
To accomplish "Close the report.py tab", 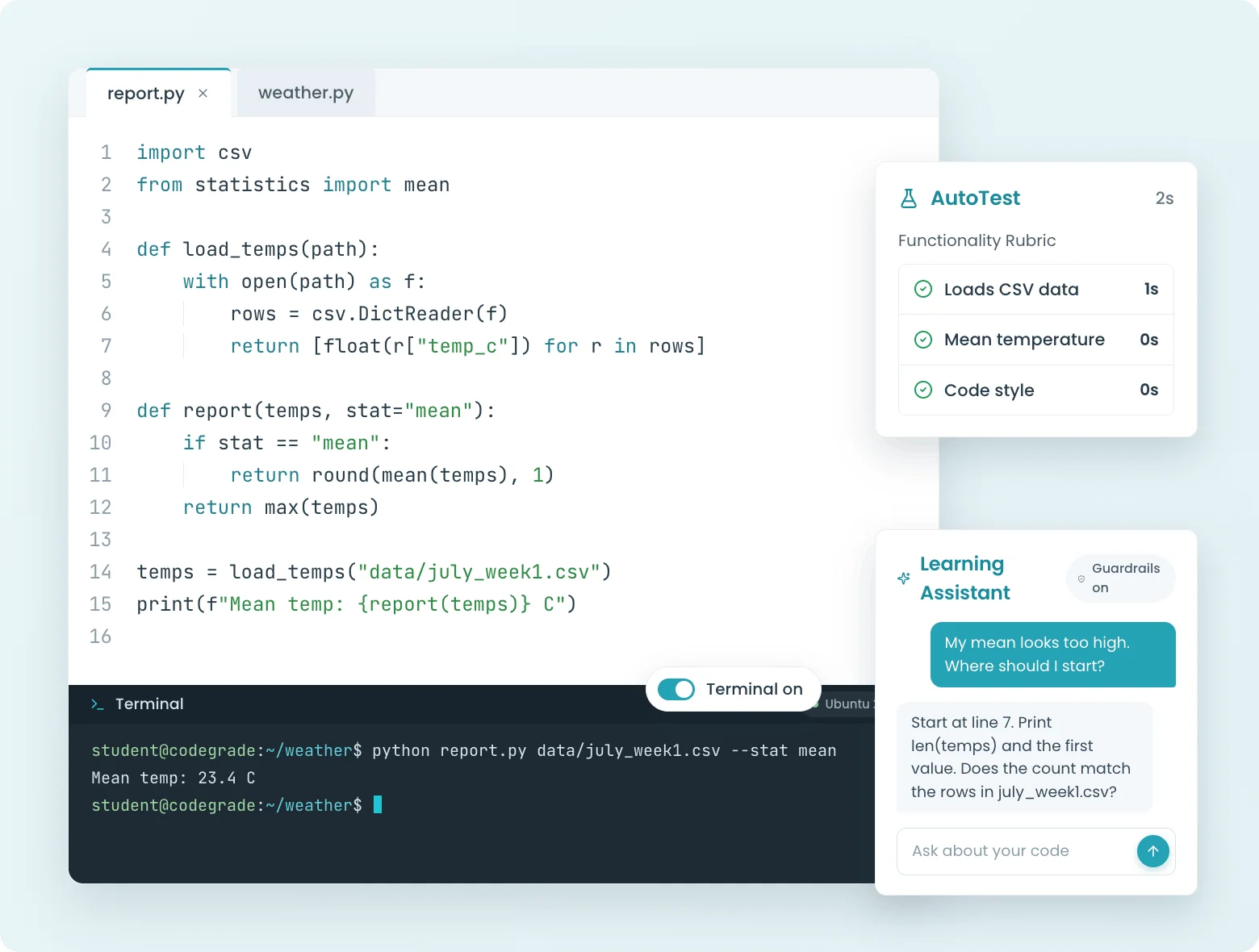I will pyautogui.click(x=203, y=94).
